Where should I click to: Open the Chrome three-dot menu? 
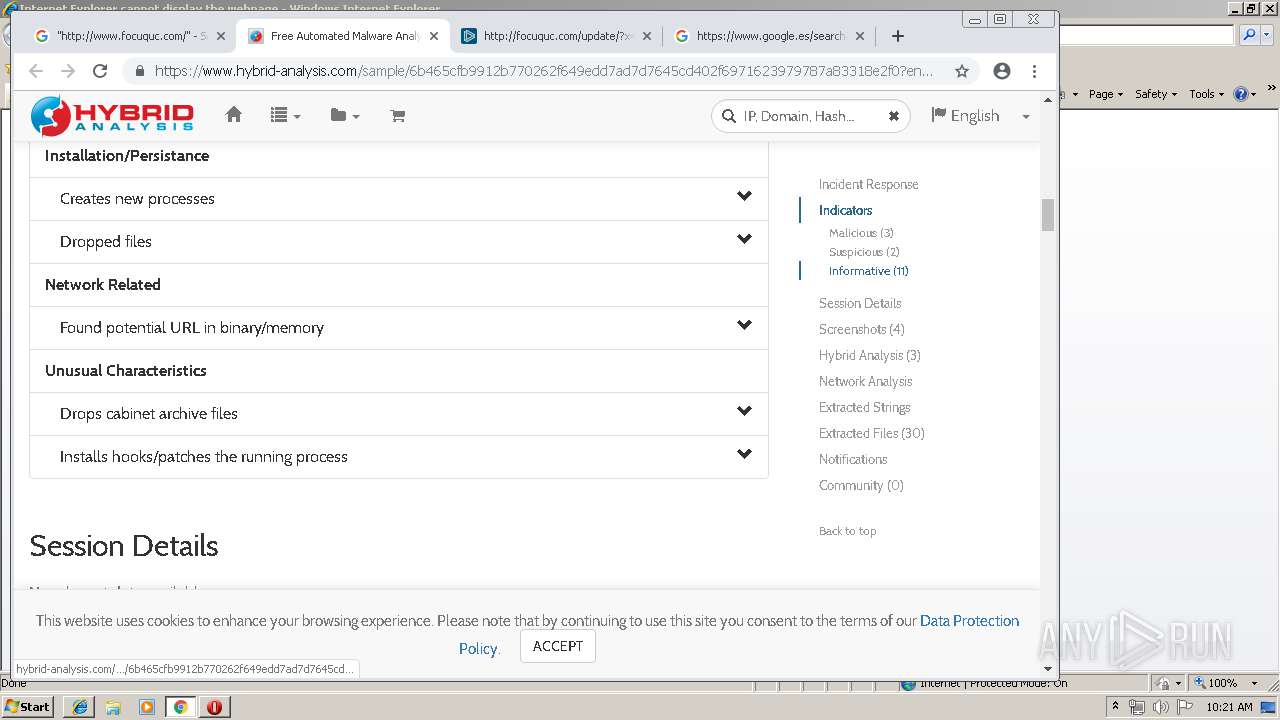[x=1035, y=71]
